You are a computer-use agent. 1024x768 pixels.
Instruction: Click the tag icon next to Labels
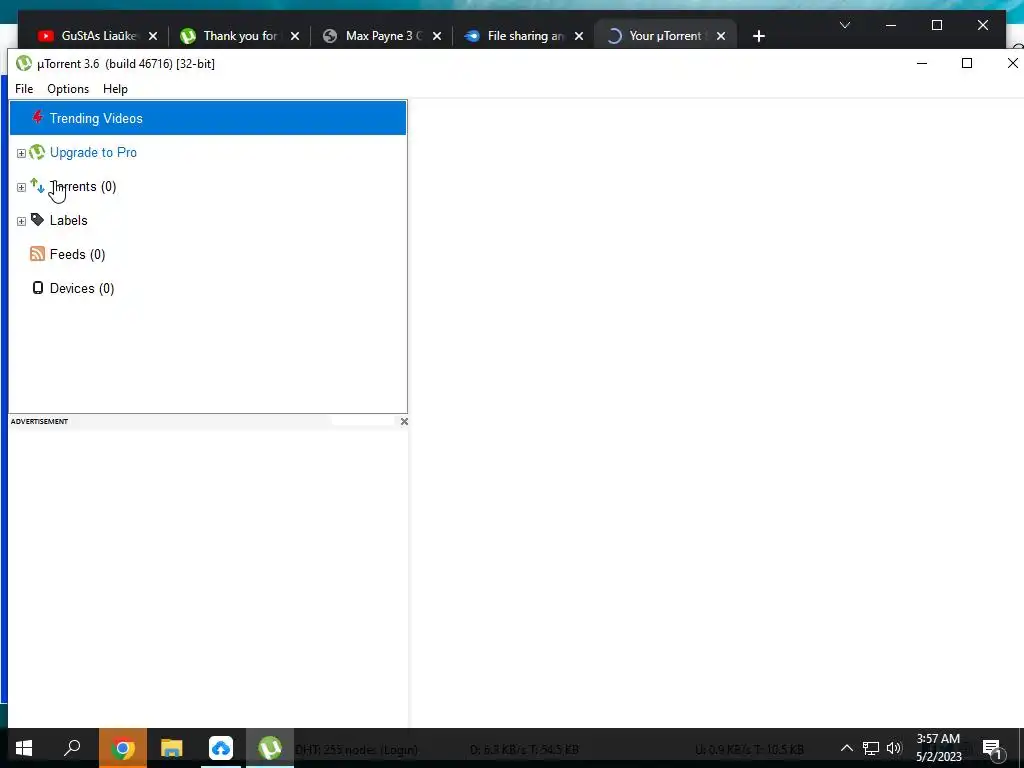click(37, 219)
